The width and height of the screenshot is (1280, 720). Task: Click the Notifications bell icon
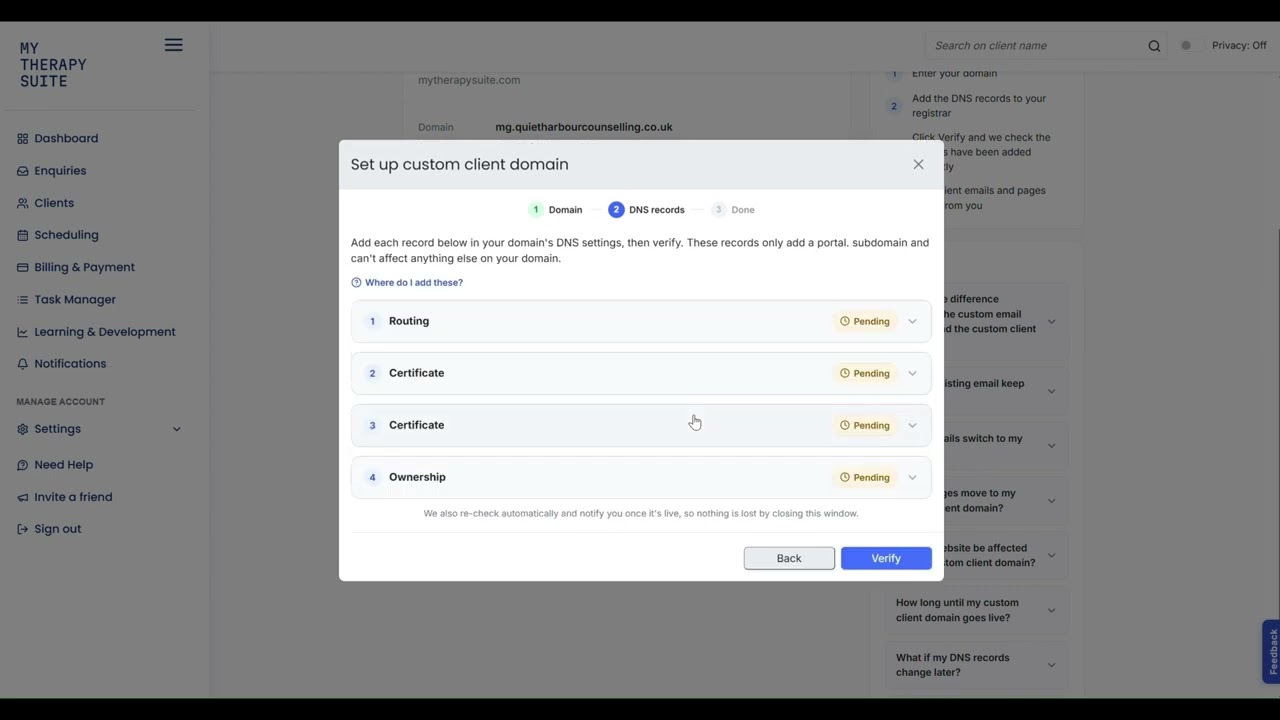[22, 364]
